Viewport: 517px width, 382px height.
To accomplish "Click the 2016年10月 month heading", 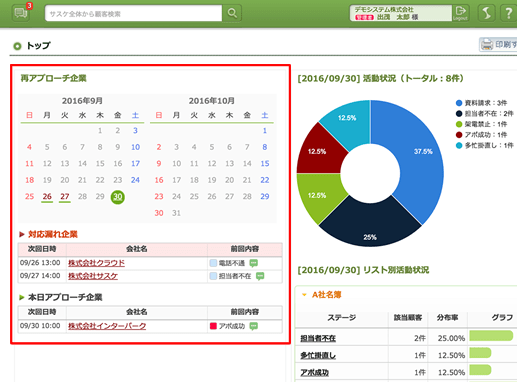I will [x=212, y=101].
